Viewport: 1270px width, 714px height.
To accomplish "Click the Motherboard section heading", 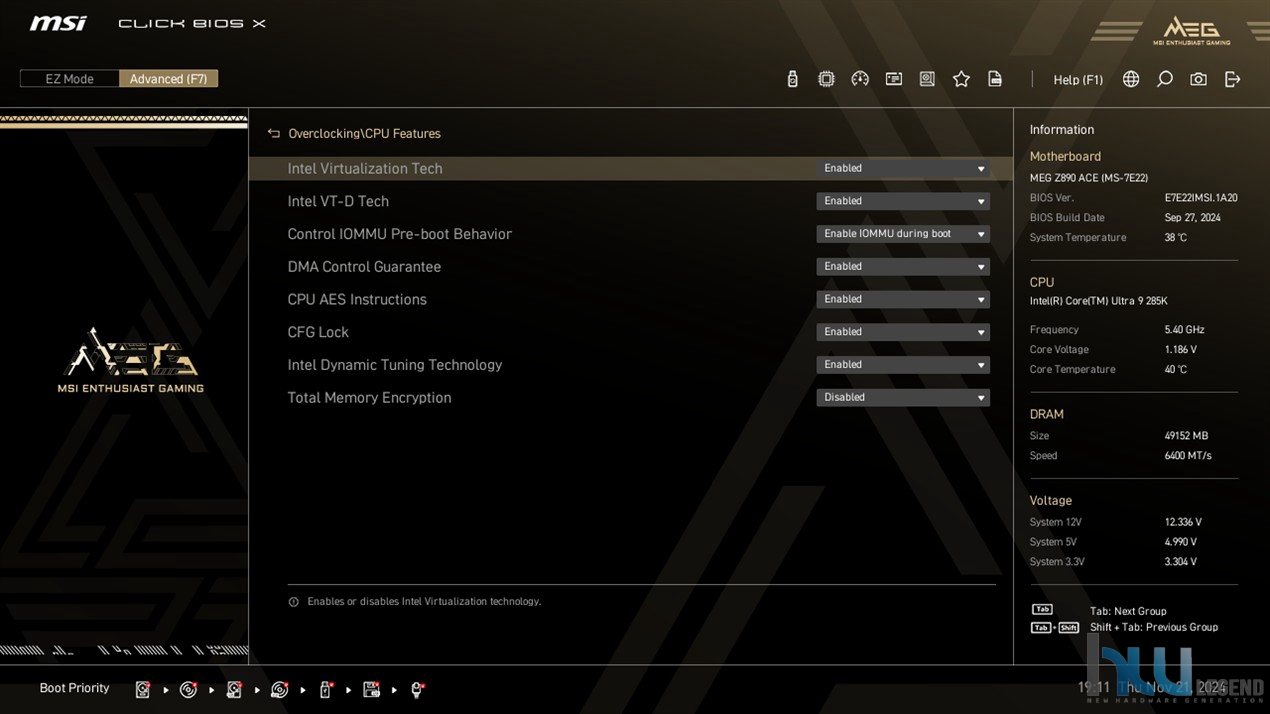I will coord(1065,157).
